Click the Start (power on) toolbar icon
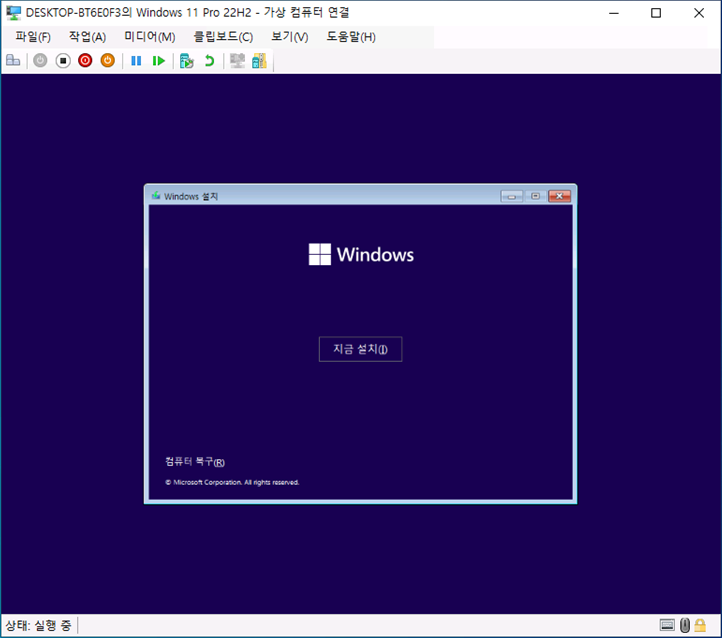 coord(40,60)
